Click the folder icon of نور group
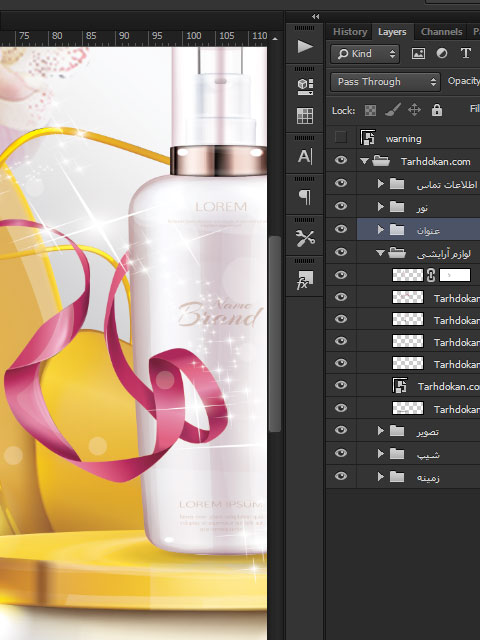The image size is (480, 640). click(x=397, y=207)
